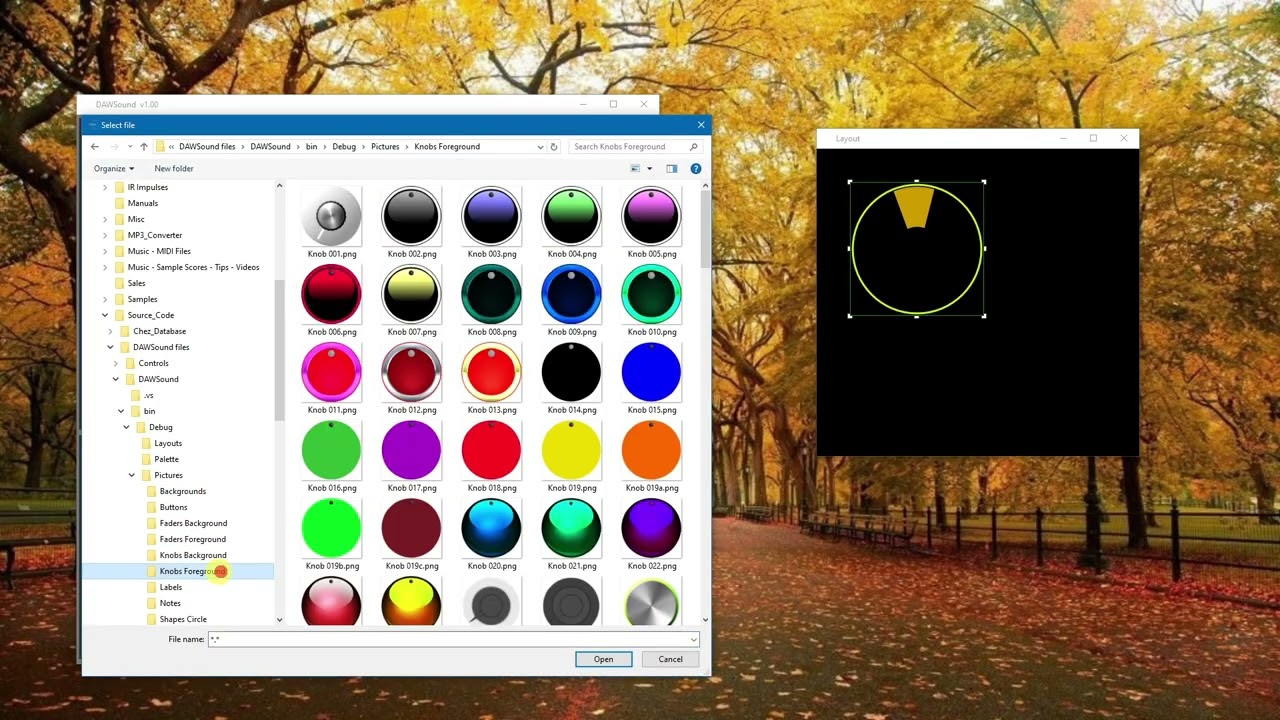1280x720 pixels.
Task: Go back with the back arrow
Action: 95,147
